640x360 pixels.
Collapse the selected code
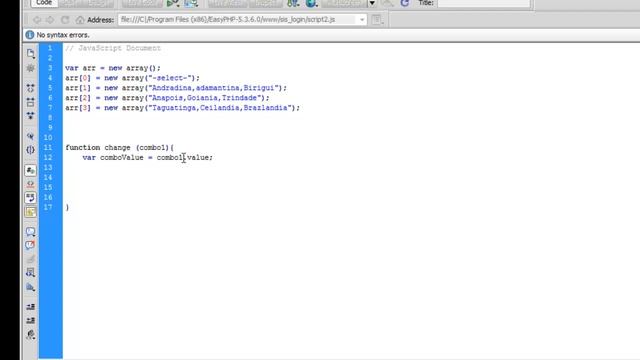click(x=31, y=102)
